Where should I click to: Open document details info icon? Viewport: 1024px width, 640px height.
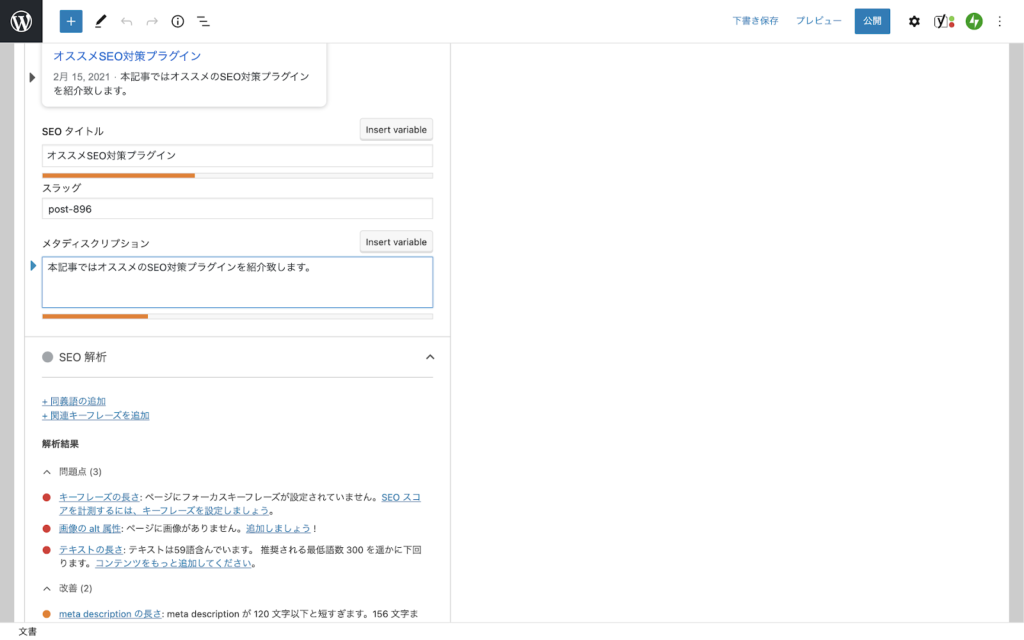coord(178,21)
